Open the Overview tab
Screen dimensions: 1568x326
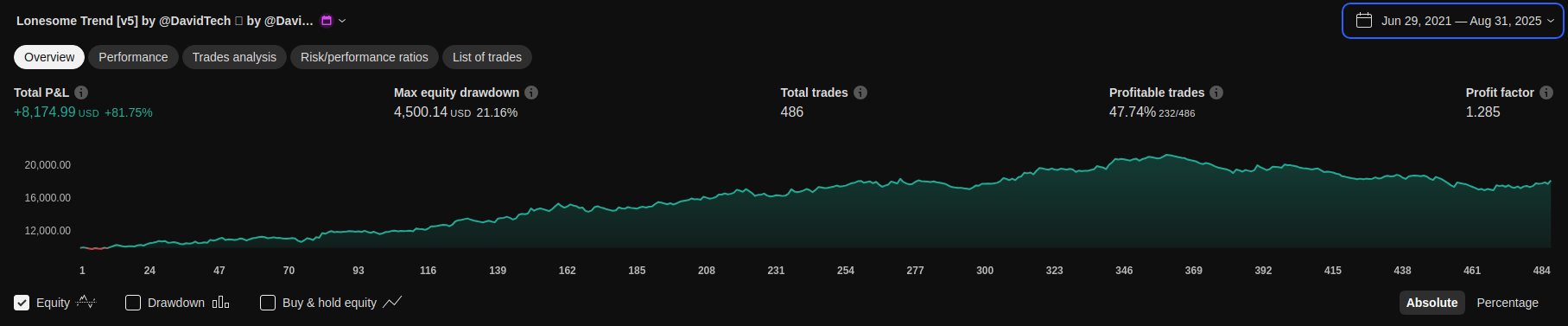click(49, 57)
